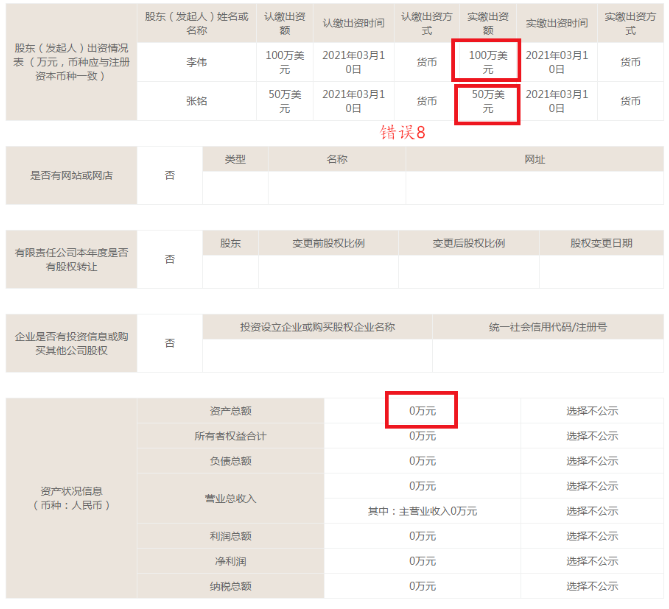The width and height of the screenshot is (669, 609).
Task: Click the 资产总额 row label
Action: click(x=230, y=411)
